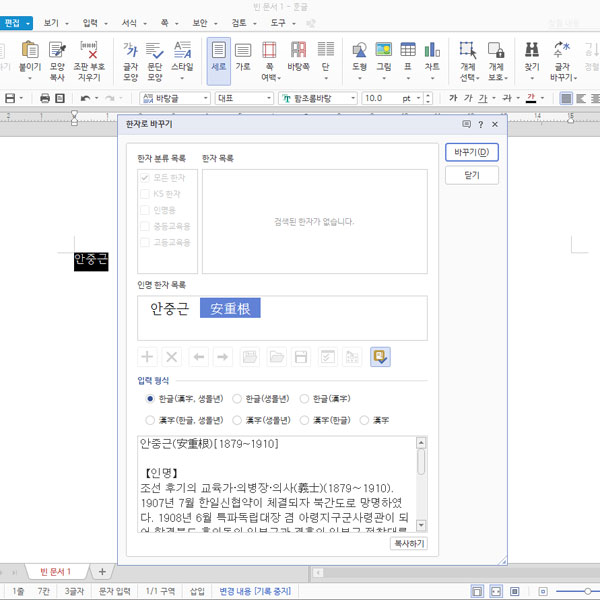The height and width of the screenshot is (600, 600).
Task: Select the 漢字(생몰년) radio option
Action: pos(237,420)
